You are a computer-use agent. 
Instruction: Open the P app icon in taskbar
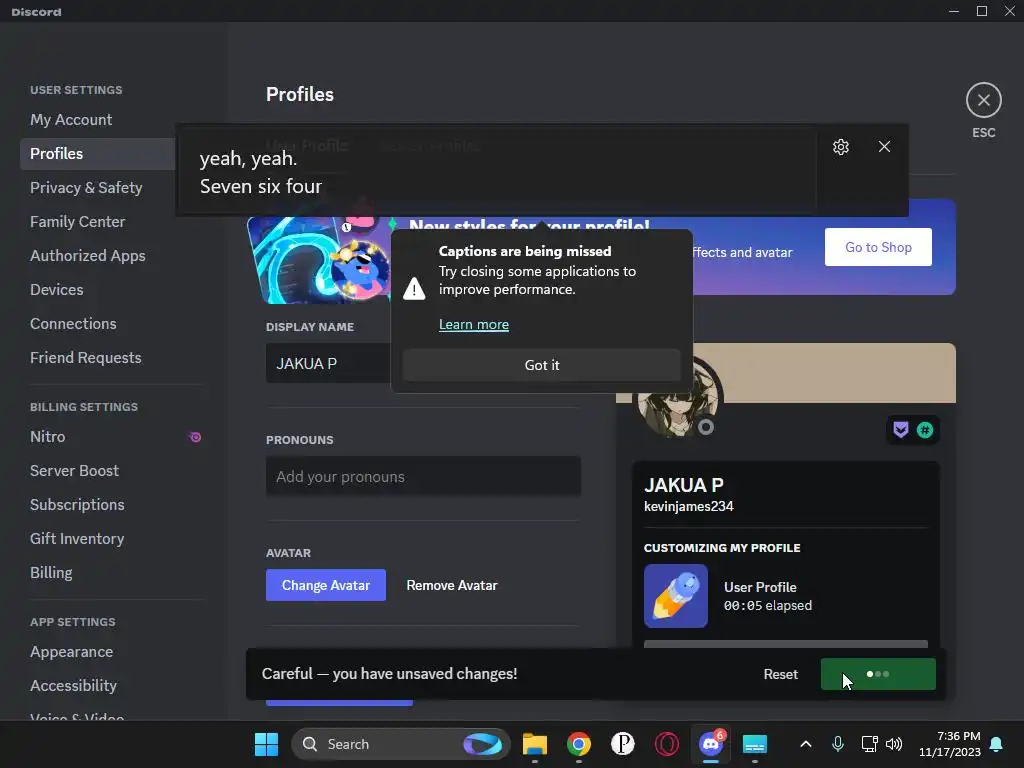coord(623,744)
